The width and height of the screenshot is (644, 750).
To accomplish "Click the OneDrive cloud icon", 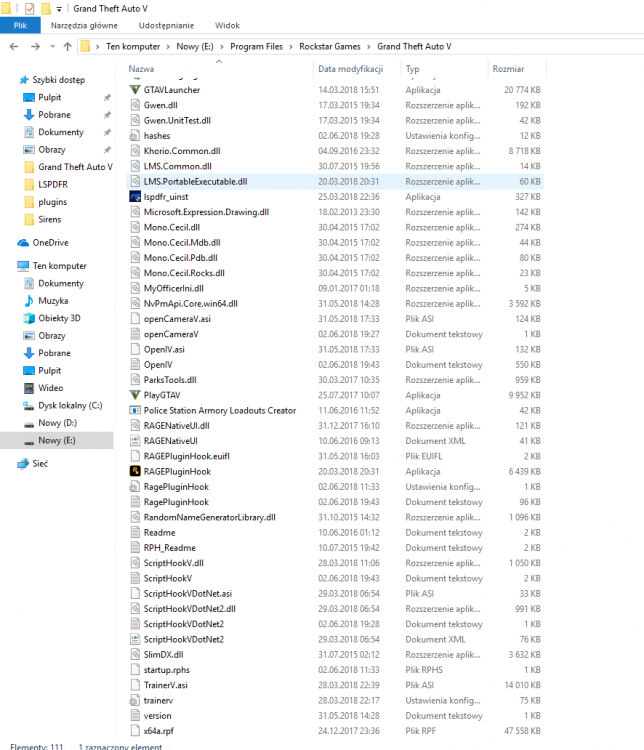I will coord(23,243).
